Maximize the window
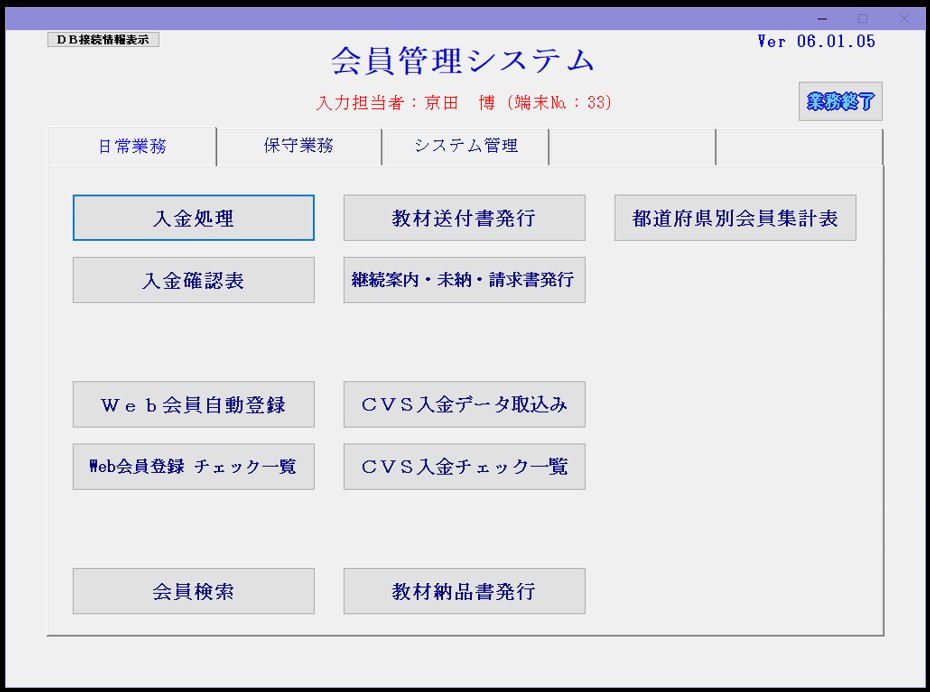This screenshot has width=930, height=692. [862, 18]
